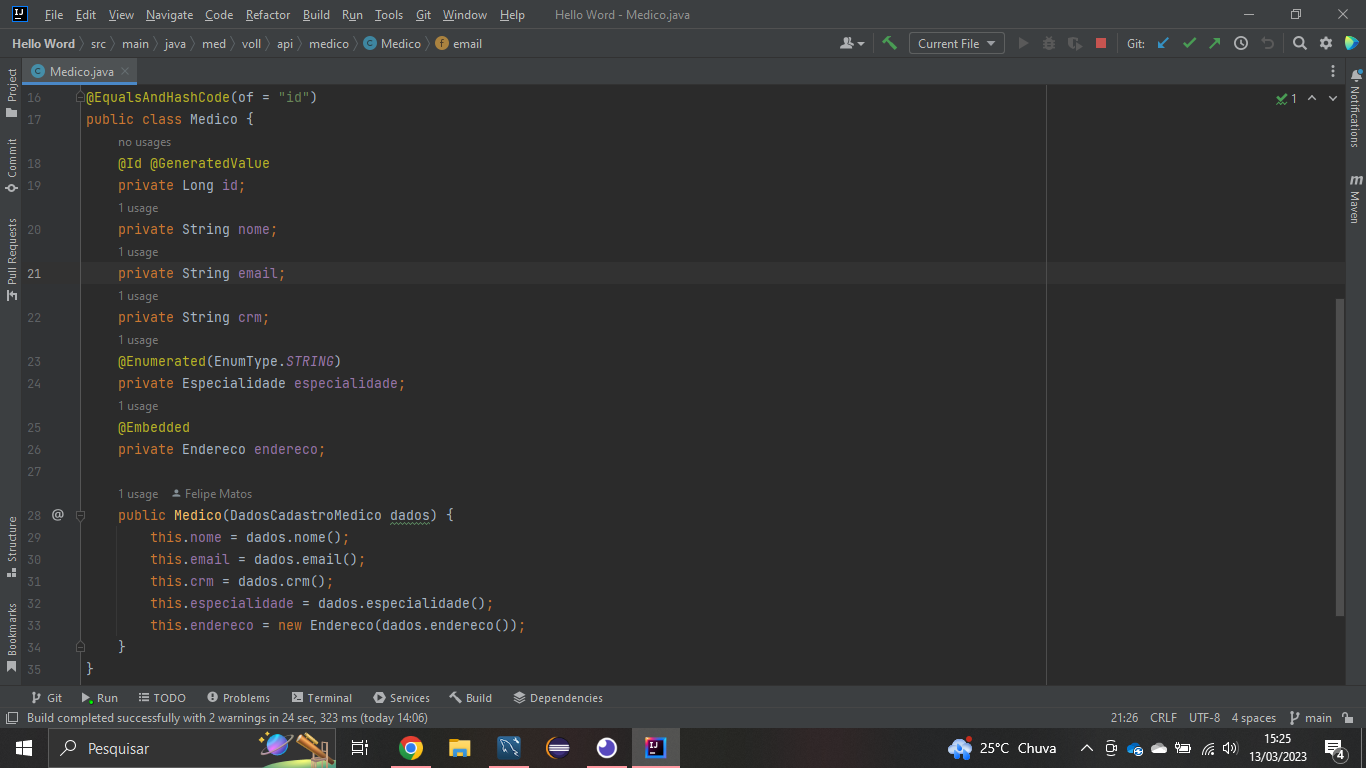Open the Maven side panel
This screenshot has height=768, width=1366.
pos(1355,198)
